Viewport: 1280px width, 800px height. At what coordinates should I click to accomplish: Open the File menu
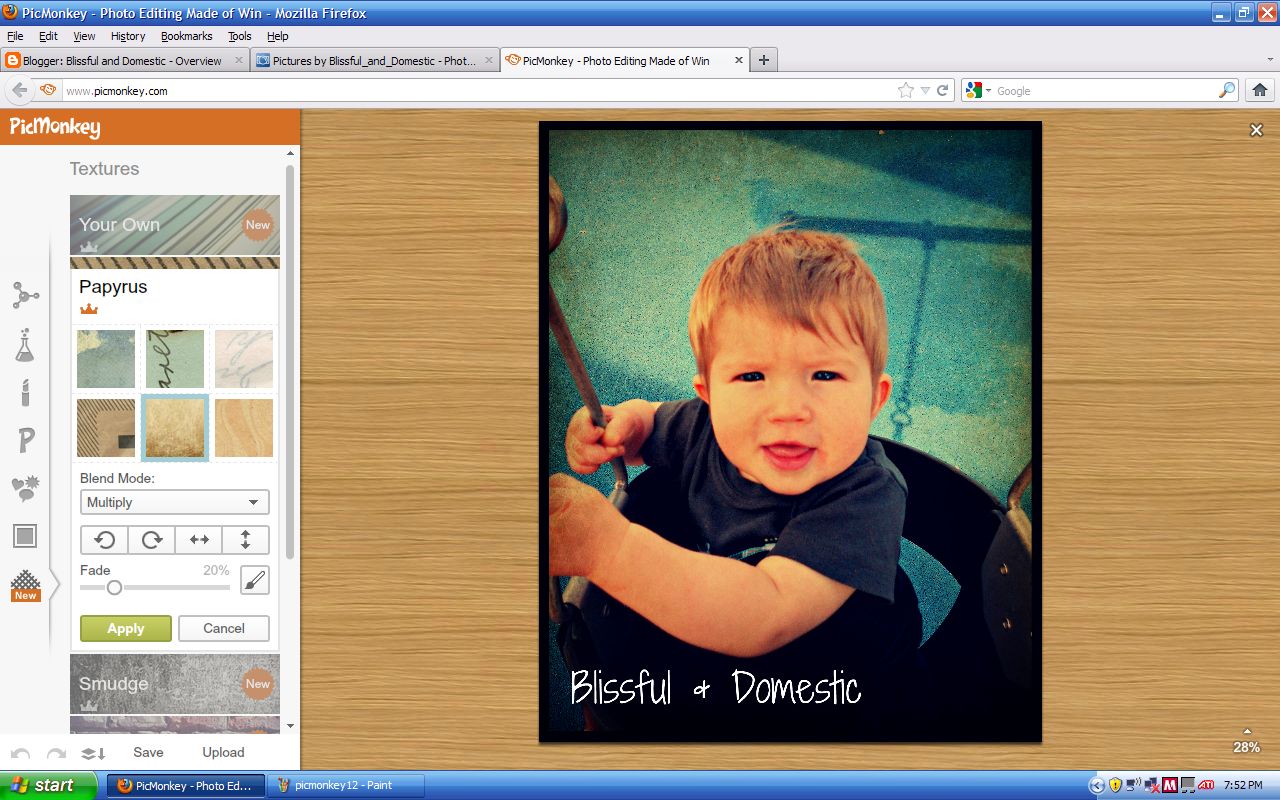coord(15,36)
